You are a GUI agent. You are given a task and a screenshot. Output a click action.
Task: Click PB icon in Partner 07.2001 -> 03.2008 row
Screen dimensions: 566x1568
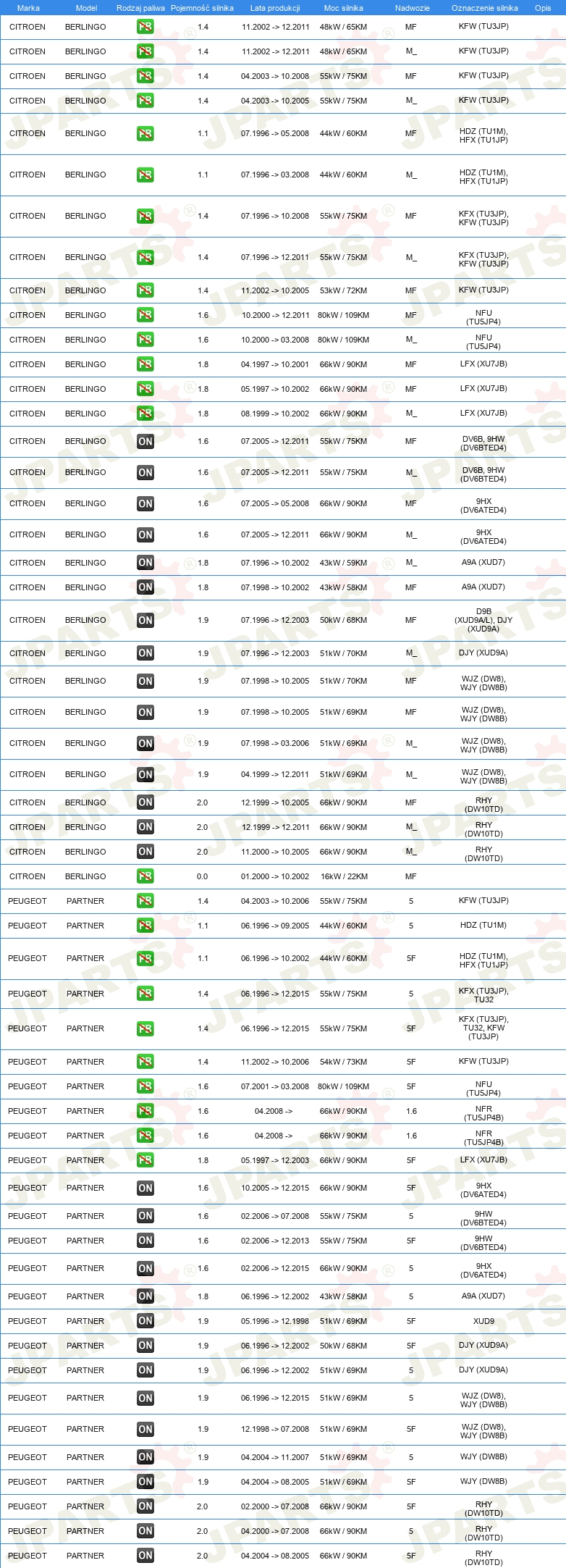[145, 1086]
